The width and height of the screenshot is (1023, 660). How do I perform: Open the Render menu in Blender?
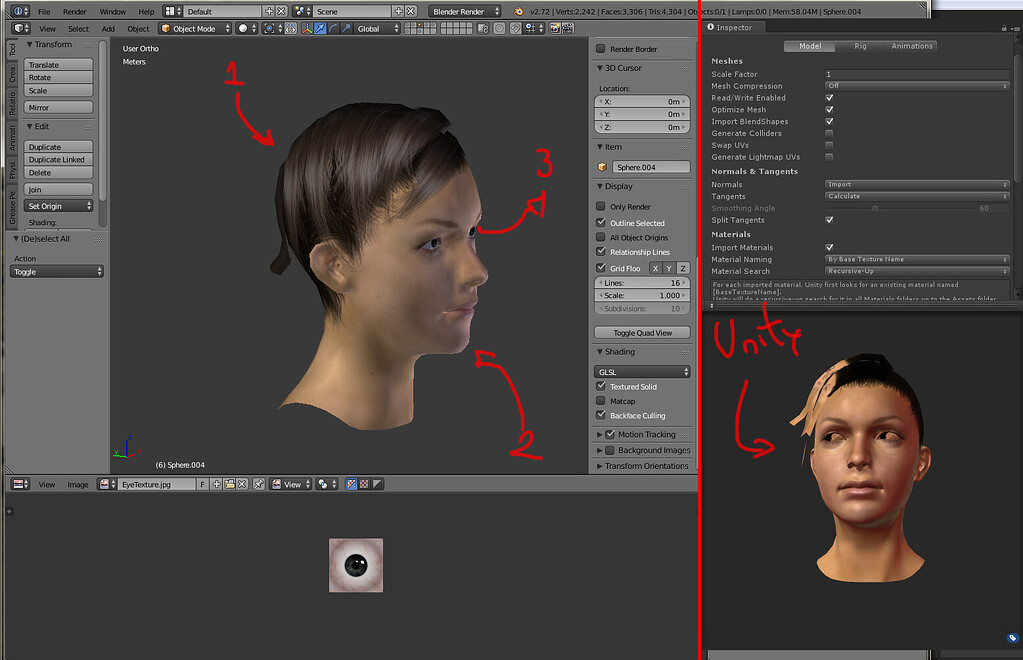(x=73, y=11)
